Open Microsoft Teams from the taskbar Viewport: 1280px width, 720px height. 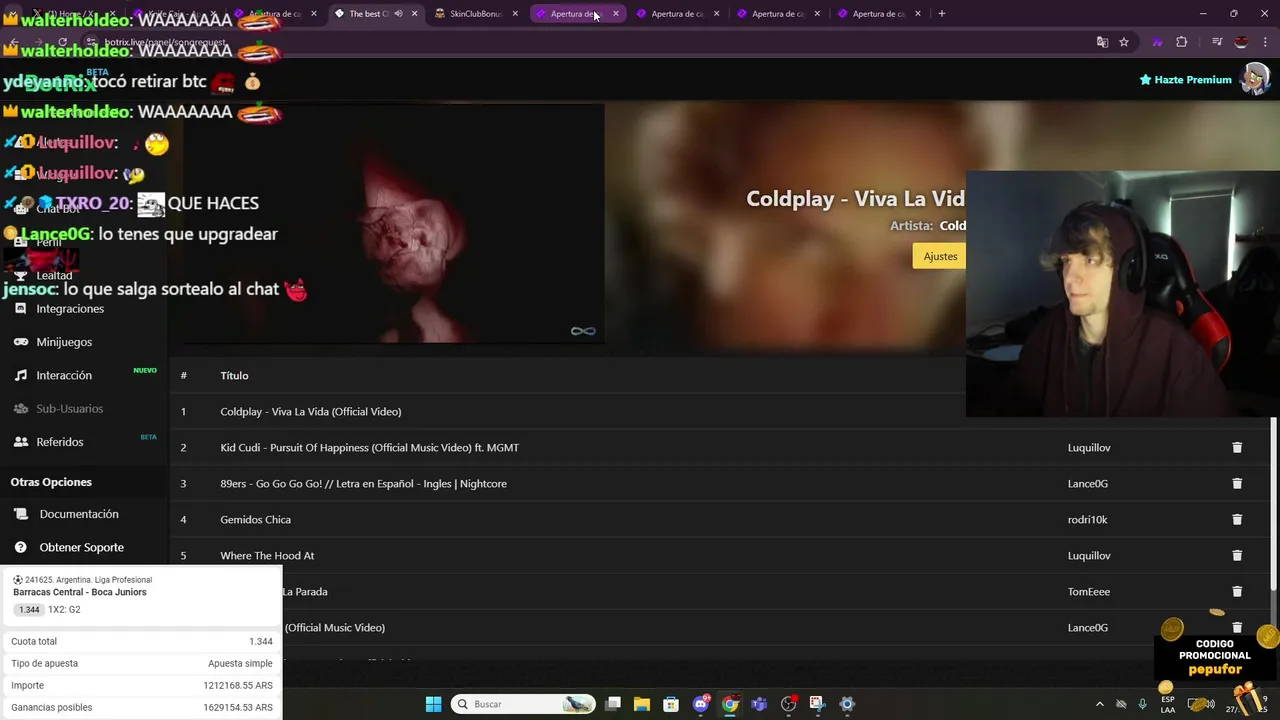[759, 704]
